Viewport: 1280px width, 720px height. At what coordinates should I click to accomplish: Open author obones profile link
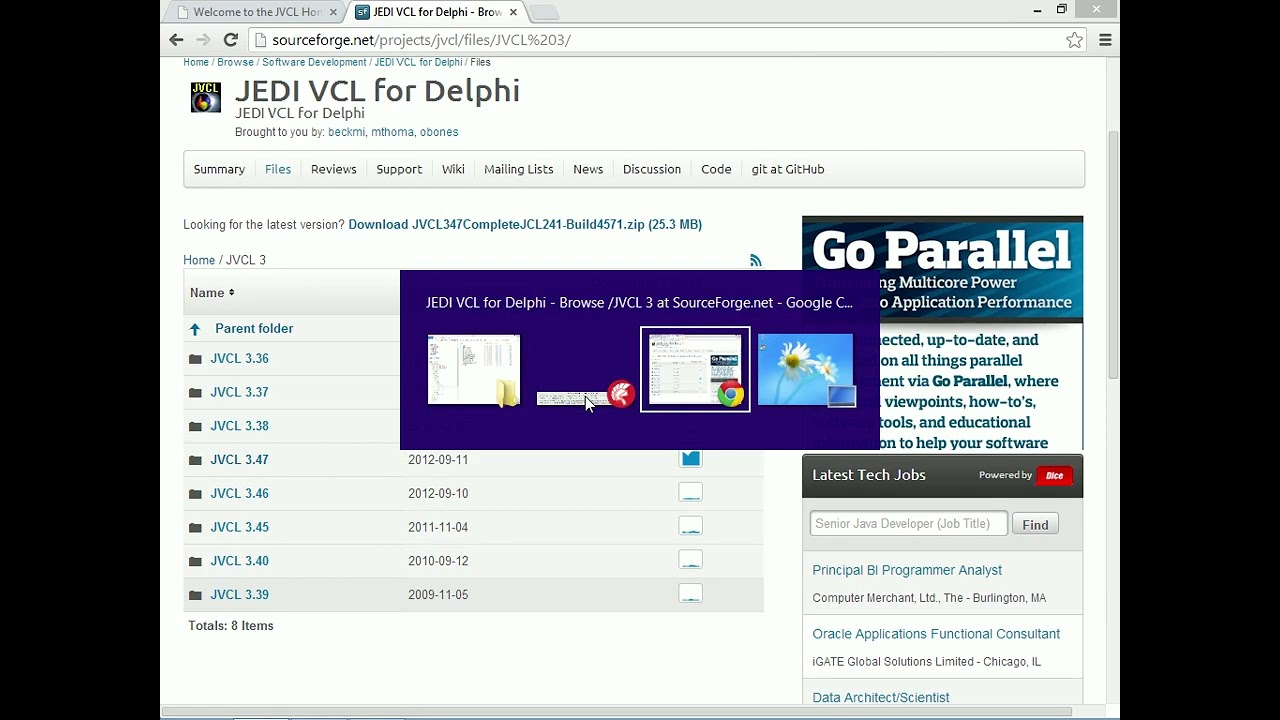coord(439,132)
